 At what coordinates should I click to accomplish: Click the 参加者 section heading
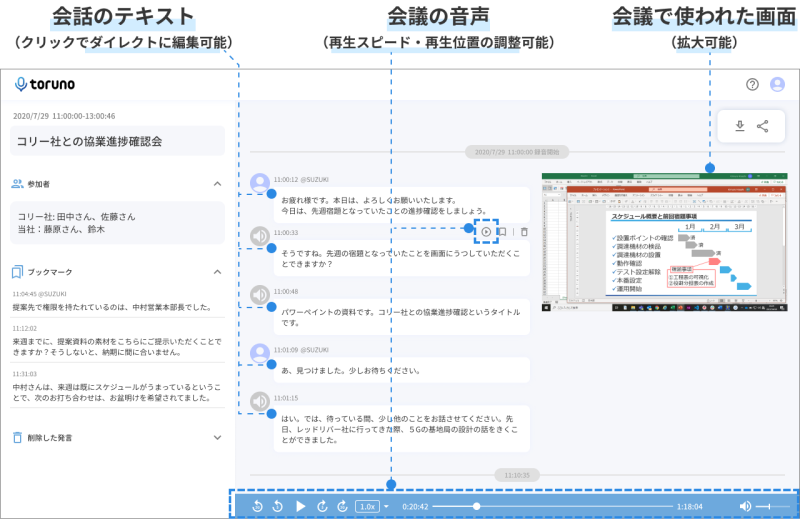click(x=39, y=184)
